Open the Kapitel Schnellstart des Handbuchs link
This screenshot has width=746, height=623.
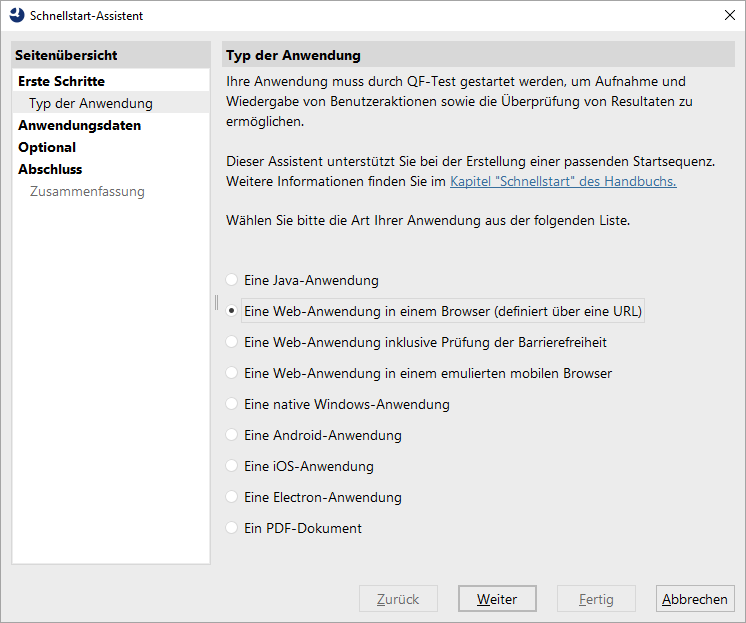click(x=563, y=181)
